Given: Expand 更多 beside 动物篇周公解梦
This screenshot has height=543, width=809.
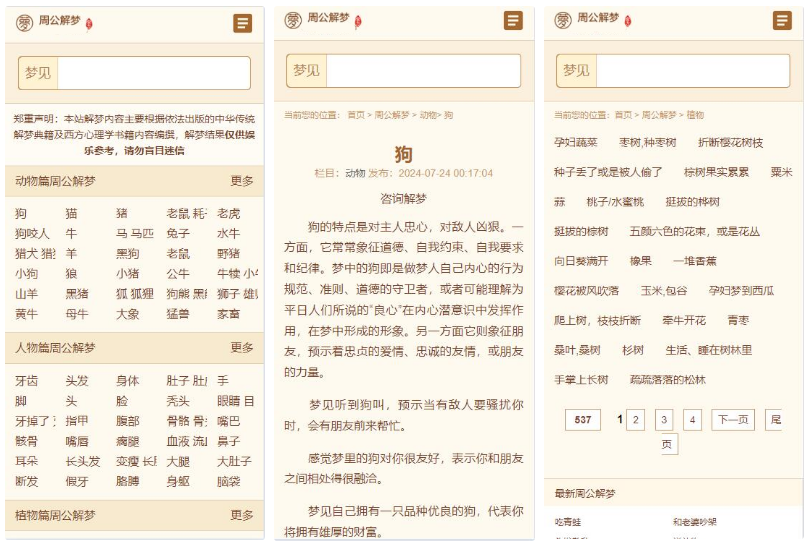Looking at the screenshot, I should [x=242, y=181].
